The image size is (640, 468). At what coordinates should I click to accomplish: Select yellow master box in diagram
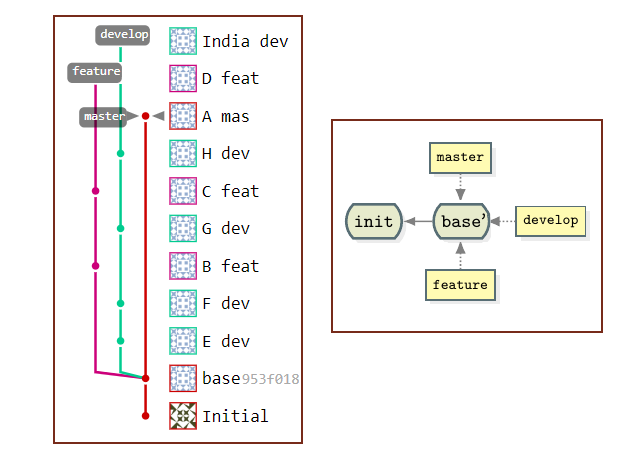tap(460, 158)
